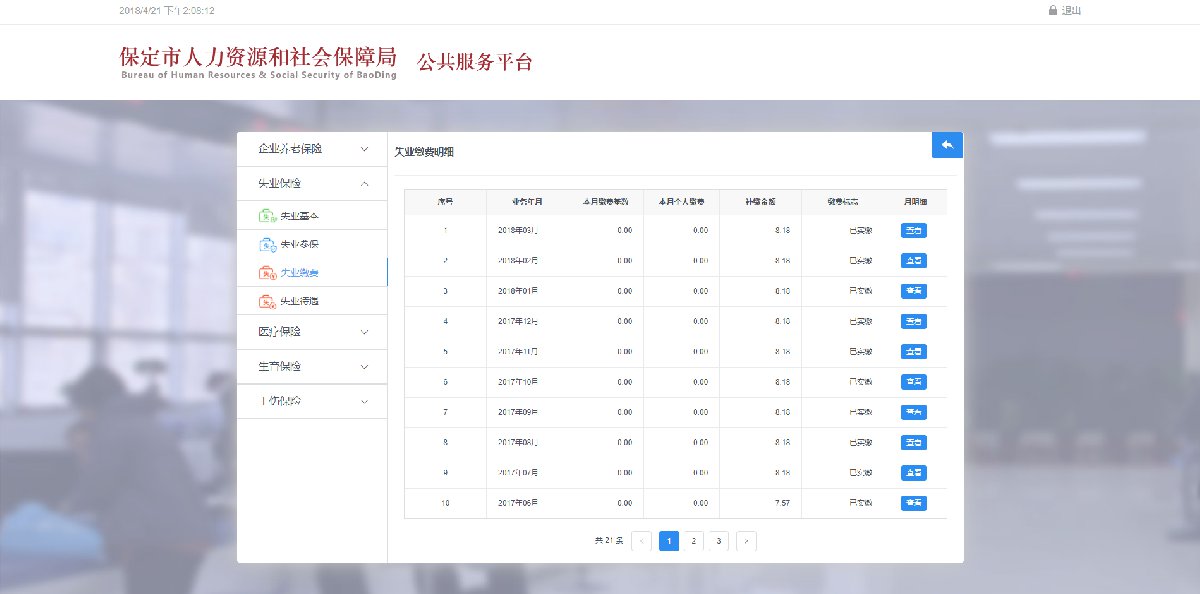This screenshot has width=1200, height=594.
Task: Click the red 失业缴费 icon in the sidebar
Action: 267,273
